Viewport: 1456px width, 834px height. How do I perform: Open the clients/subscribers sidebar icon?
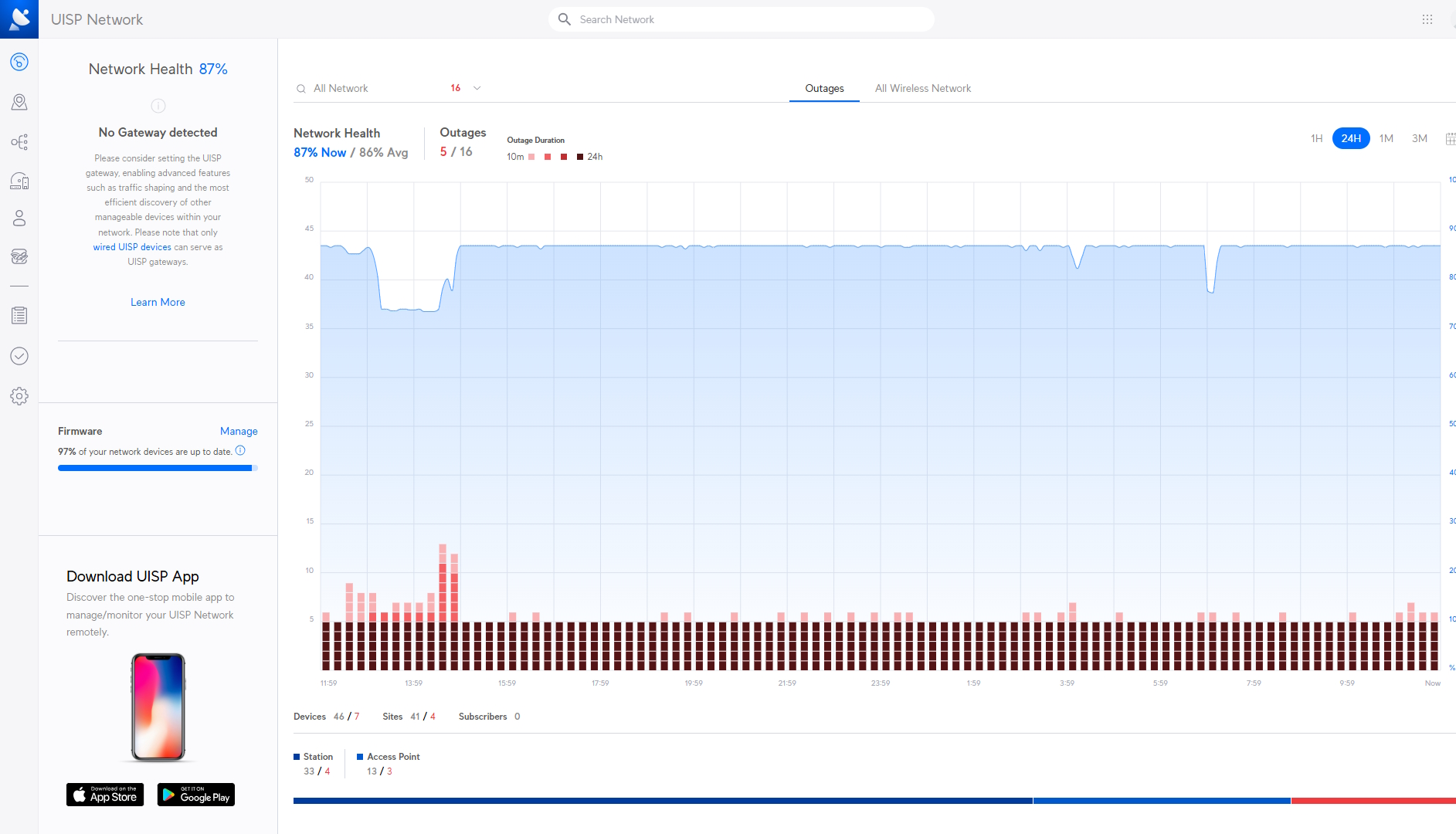click(x=19, y=219)
